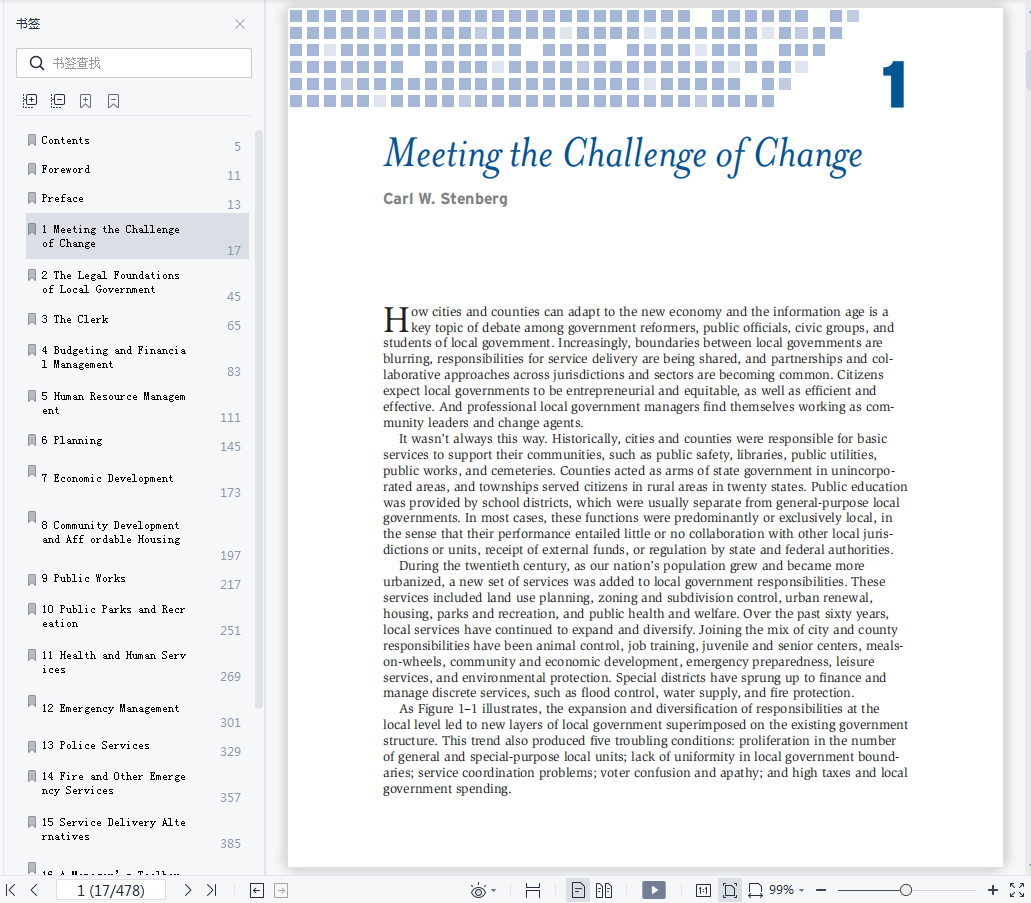Go back to the previous view
This screenshot has height=903, width=1031.
pos(257,891)
